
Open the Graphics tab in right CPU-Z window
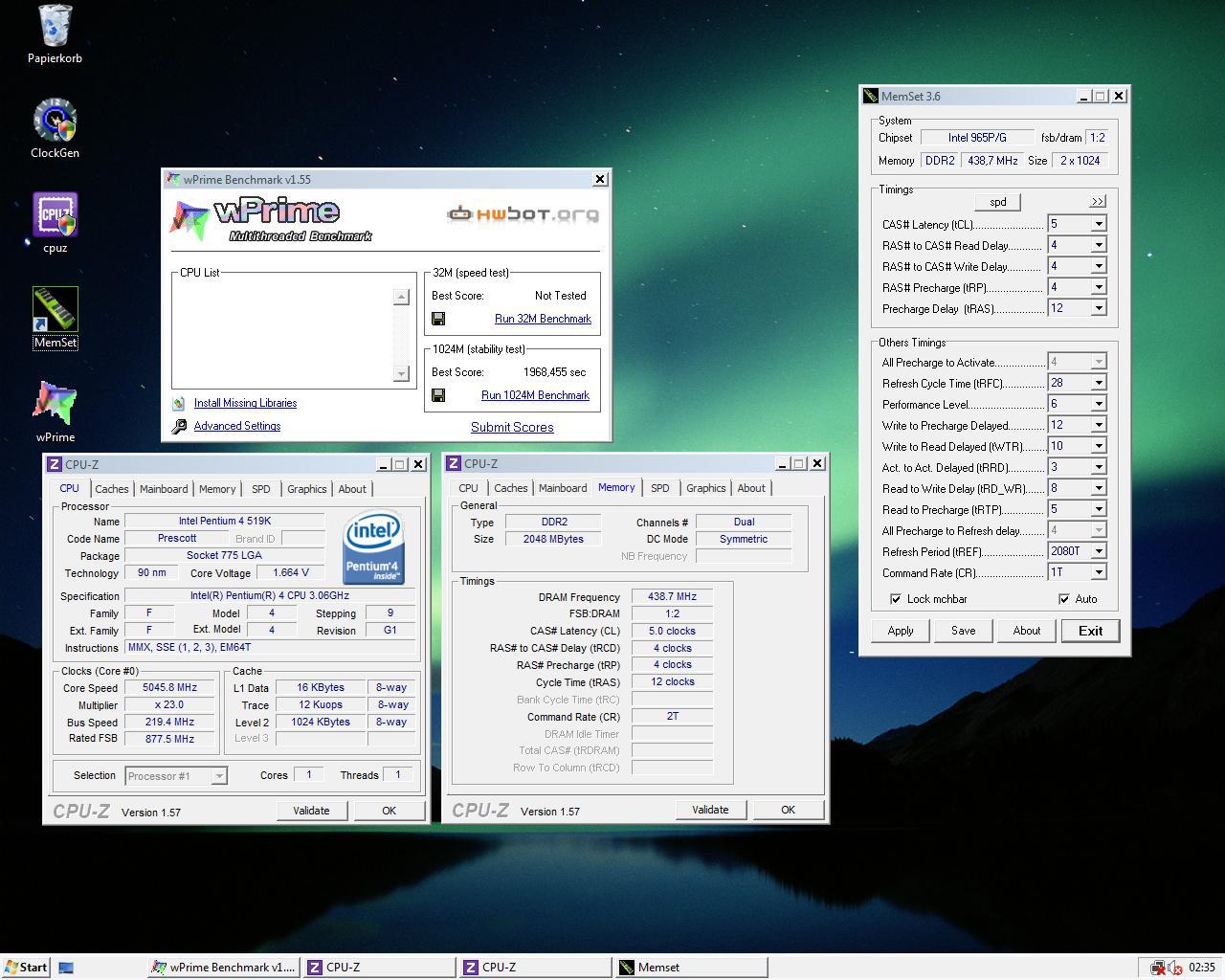point(706,488)
